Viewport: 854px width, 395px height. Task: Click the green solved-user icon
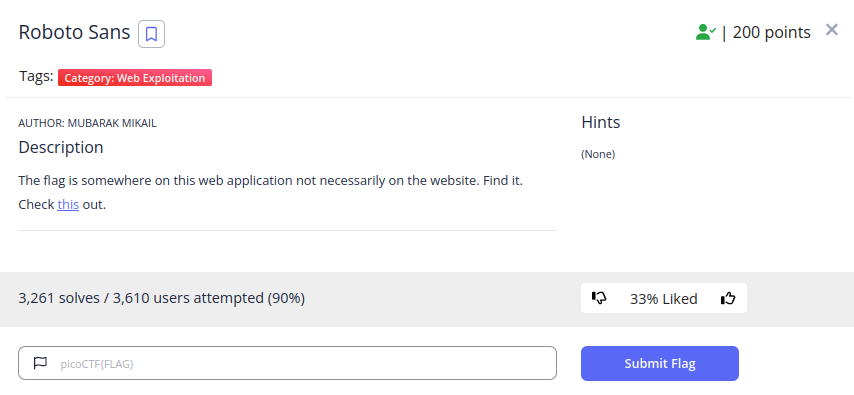click(x=705, y=33)
